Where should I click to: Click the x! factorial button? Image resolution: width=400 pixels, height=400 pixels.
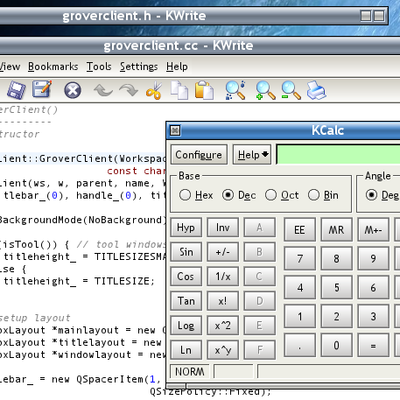click(223, 301)
